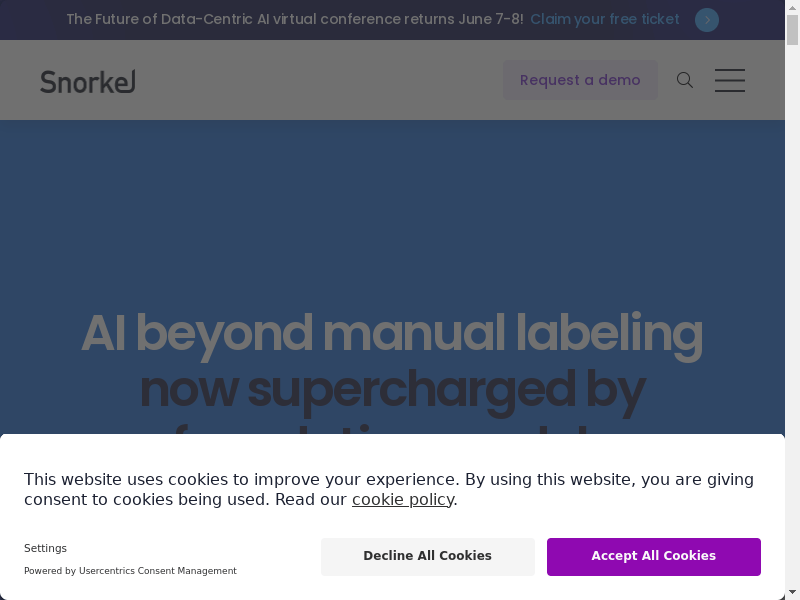Click the cookie consent message text

pyautogui.click(x=389, y=489)
